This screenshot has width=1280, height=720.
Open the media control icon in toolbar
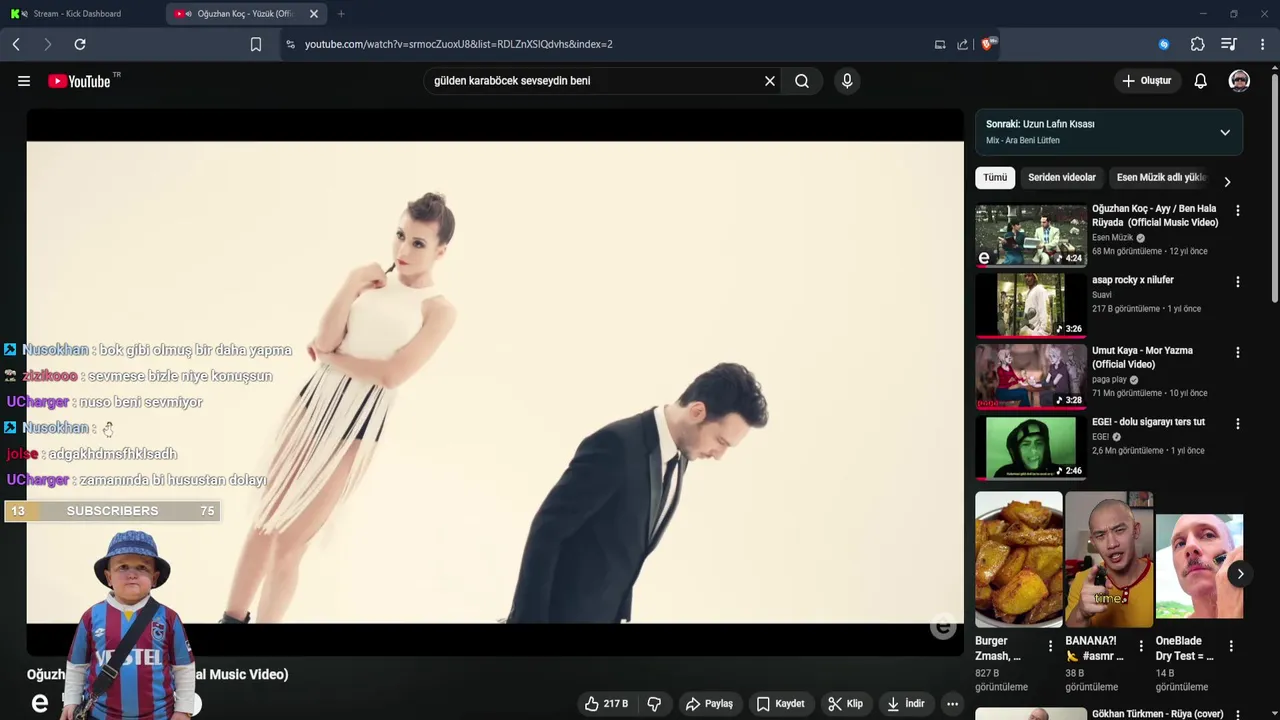pos(1229,44)
